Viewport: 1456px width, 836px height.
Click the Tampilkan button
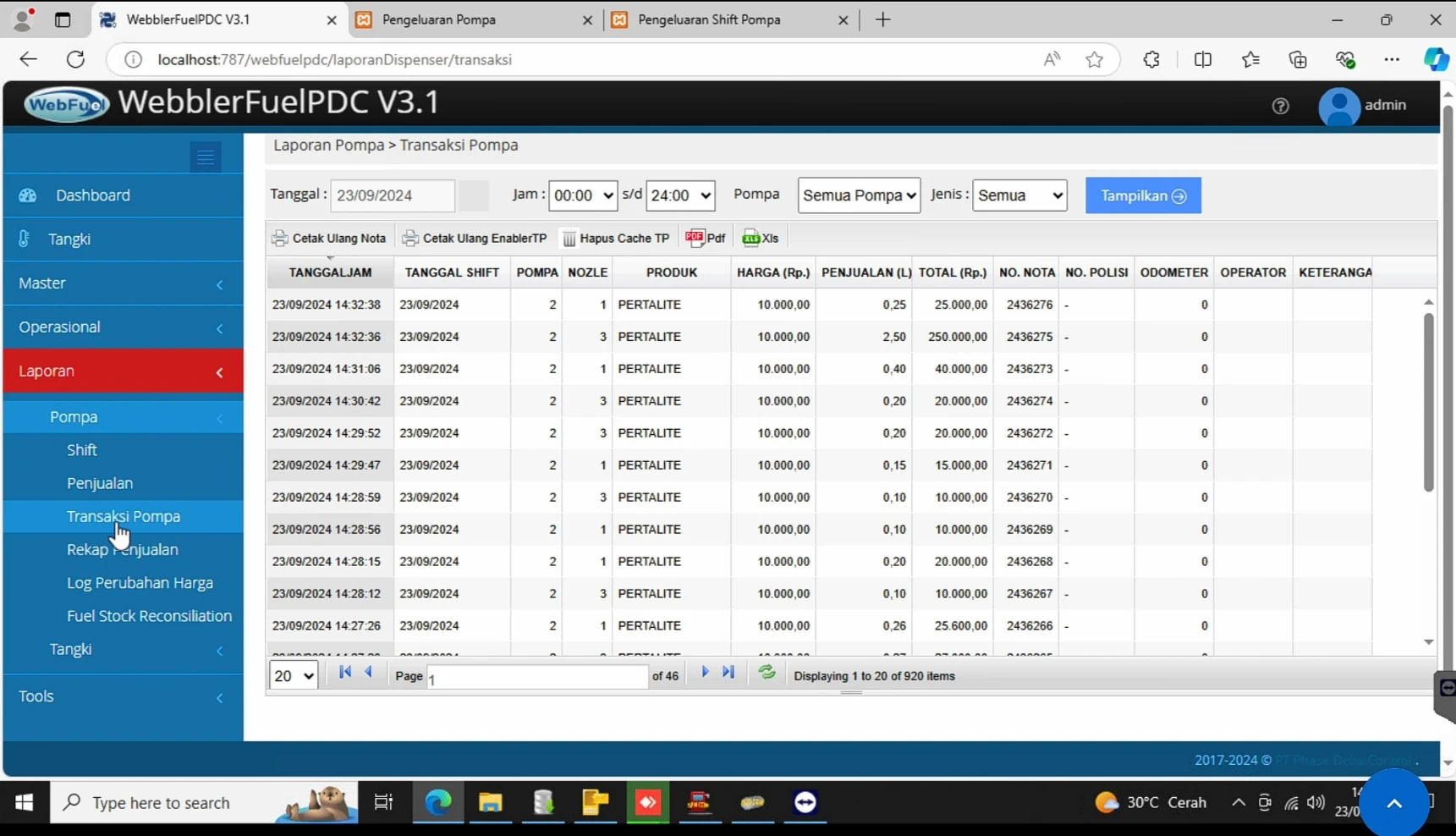click(1143, 195)
